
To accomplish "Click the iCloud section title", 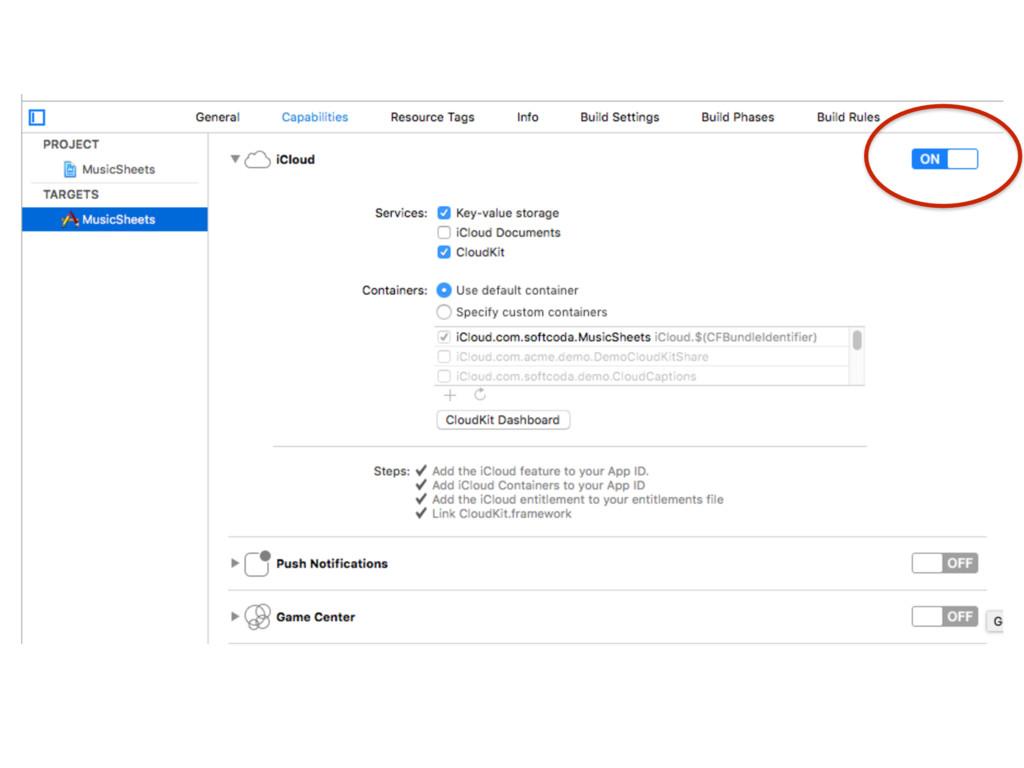I will pyautogui.click(x=295, y=159).
